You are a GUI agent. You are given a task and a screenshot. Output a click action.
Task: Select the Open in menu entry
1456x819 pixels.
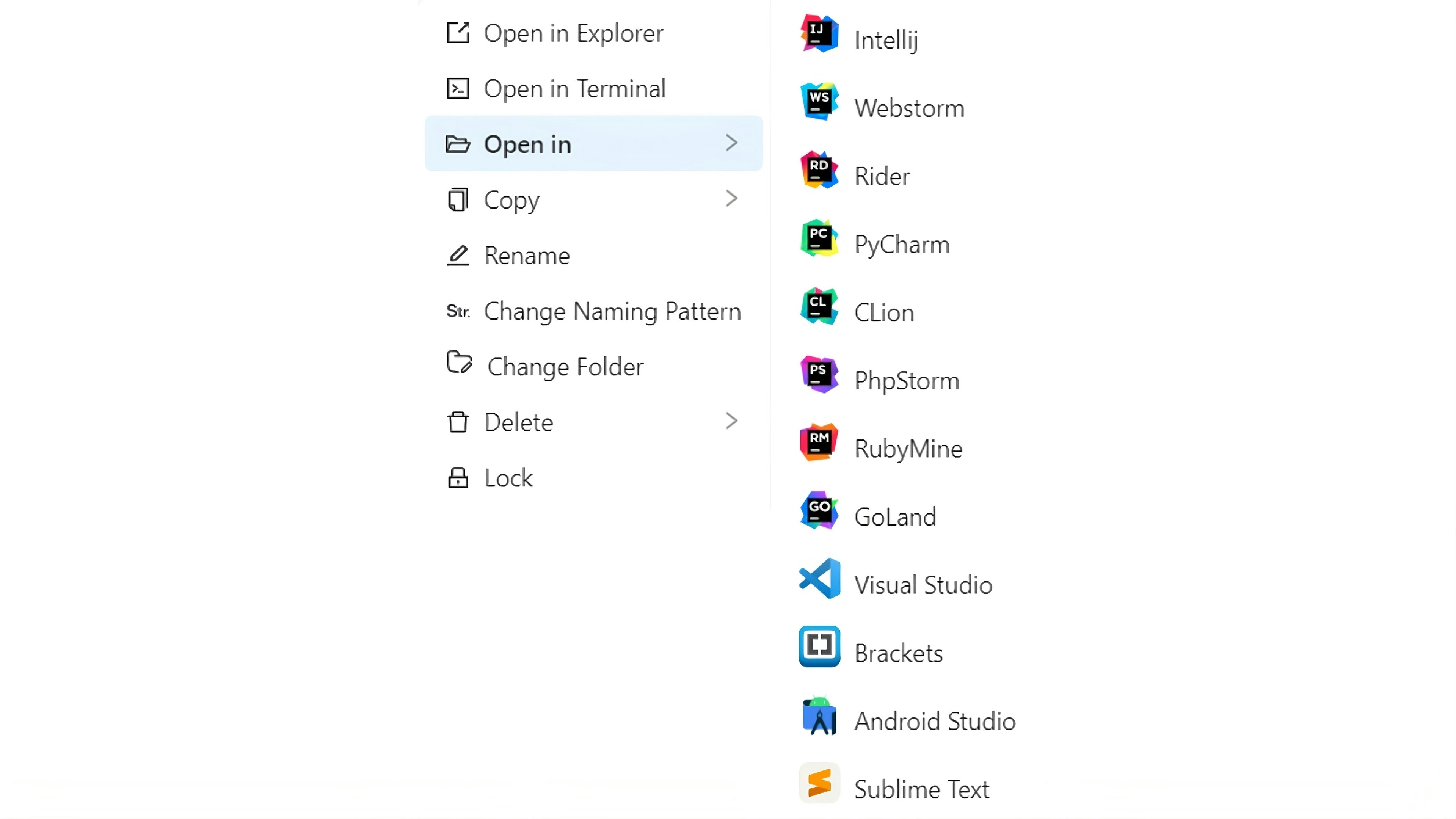(x=593, y=144)
